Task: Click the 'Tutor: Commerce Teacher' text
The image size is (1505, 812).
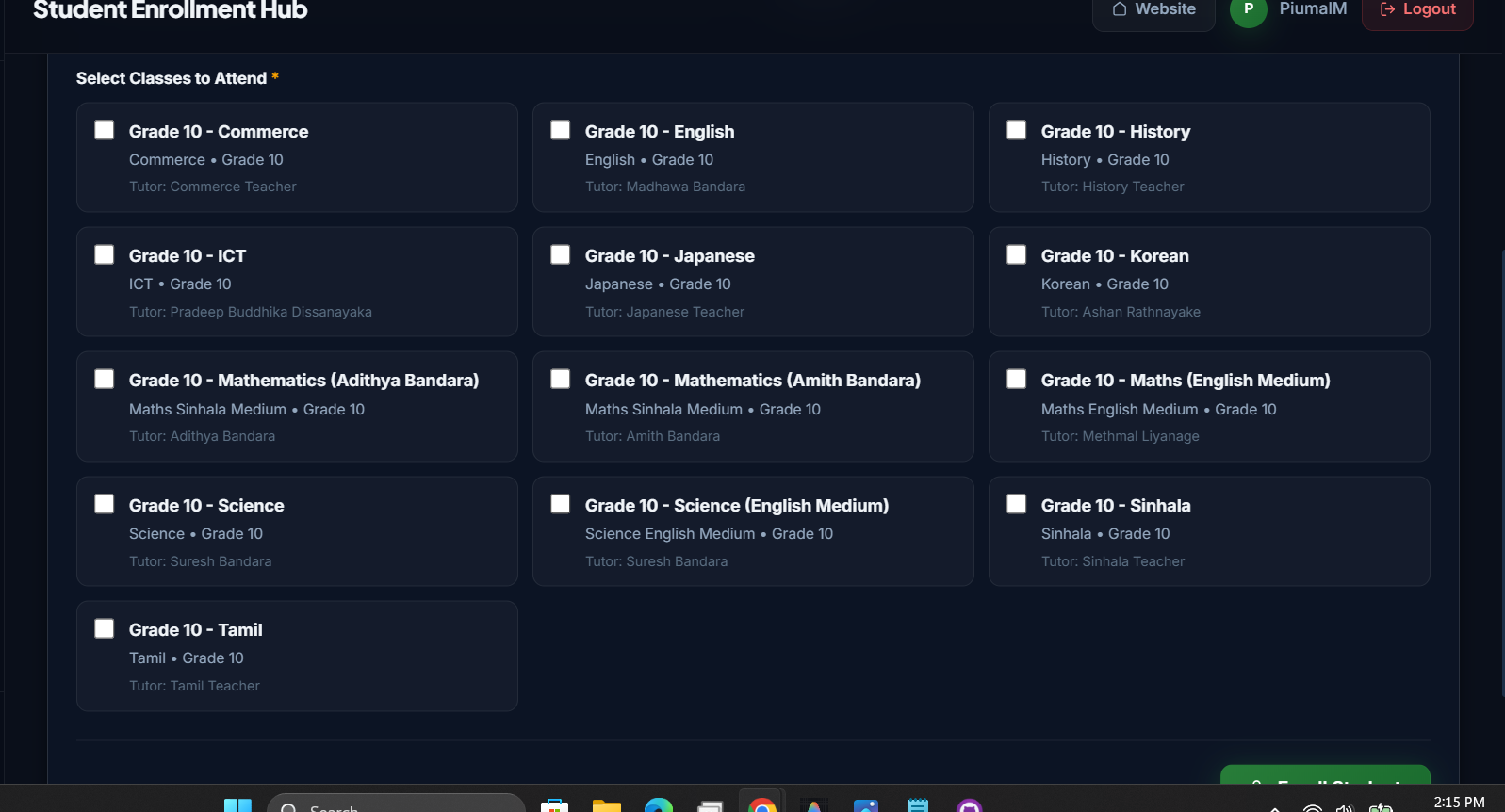Action: [213, 187]
